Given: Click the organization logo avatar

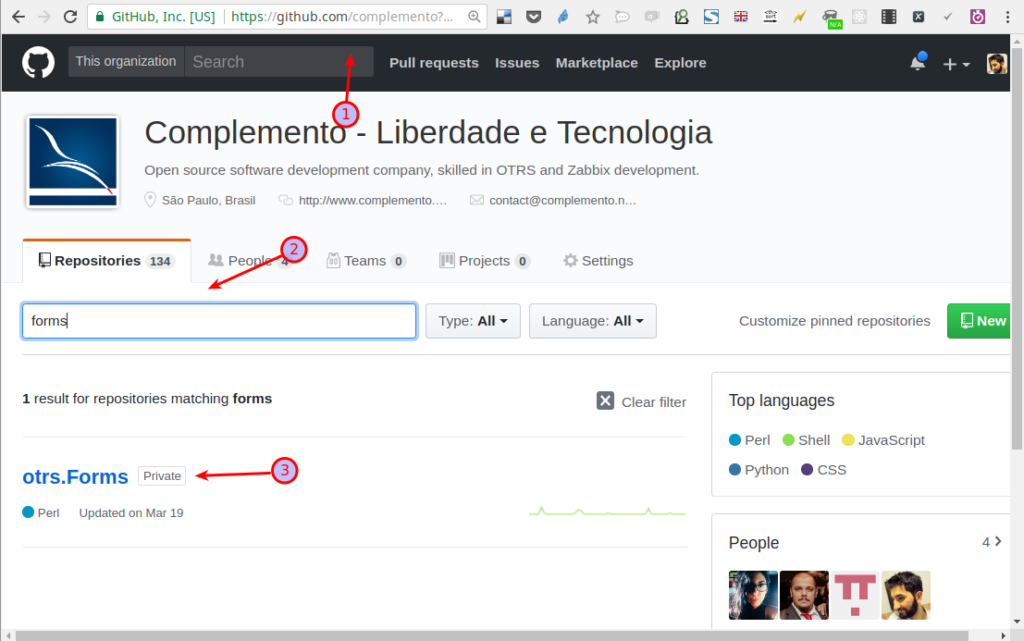Looking at the screenshot, I should pyautogui.click(x=72, y=162).
